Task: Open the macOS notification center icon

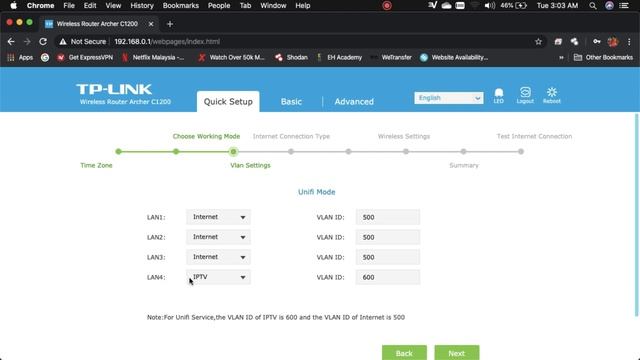Action: point(624,6)
